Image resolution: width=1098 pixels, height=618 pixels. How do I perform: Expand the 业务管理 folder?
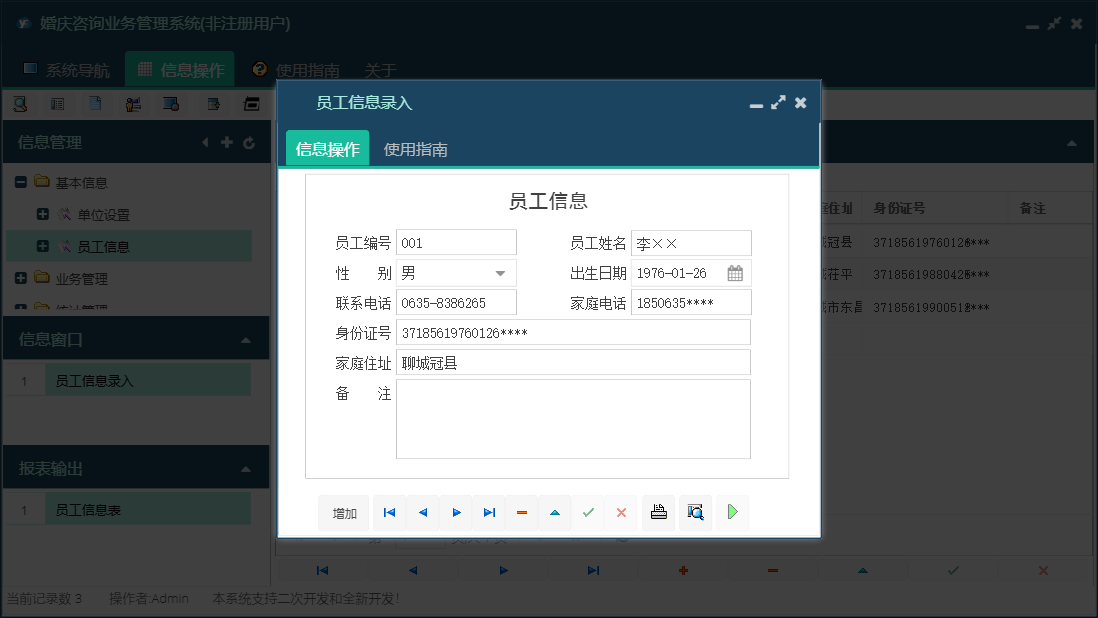21,277
